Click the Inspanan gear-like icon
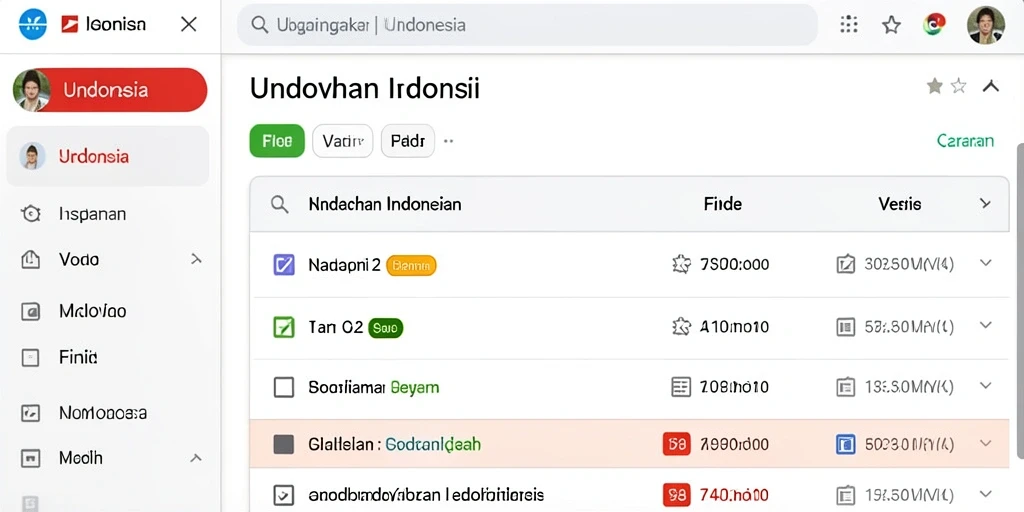Viewport: 1024px width, 512px height. 31,214
